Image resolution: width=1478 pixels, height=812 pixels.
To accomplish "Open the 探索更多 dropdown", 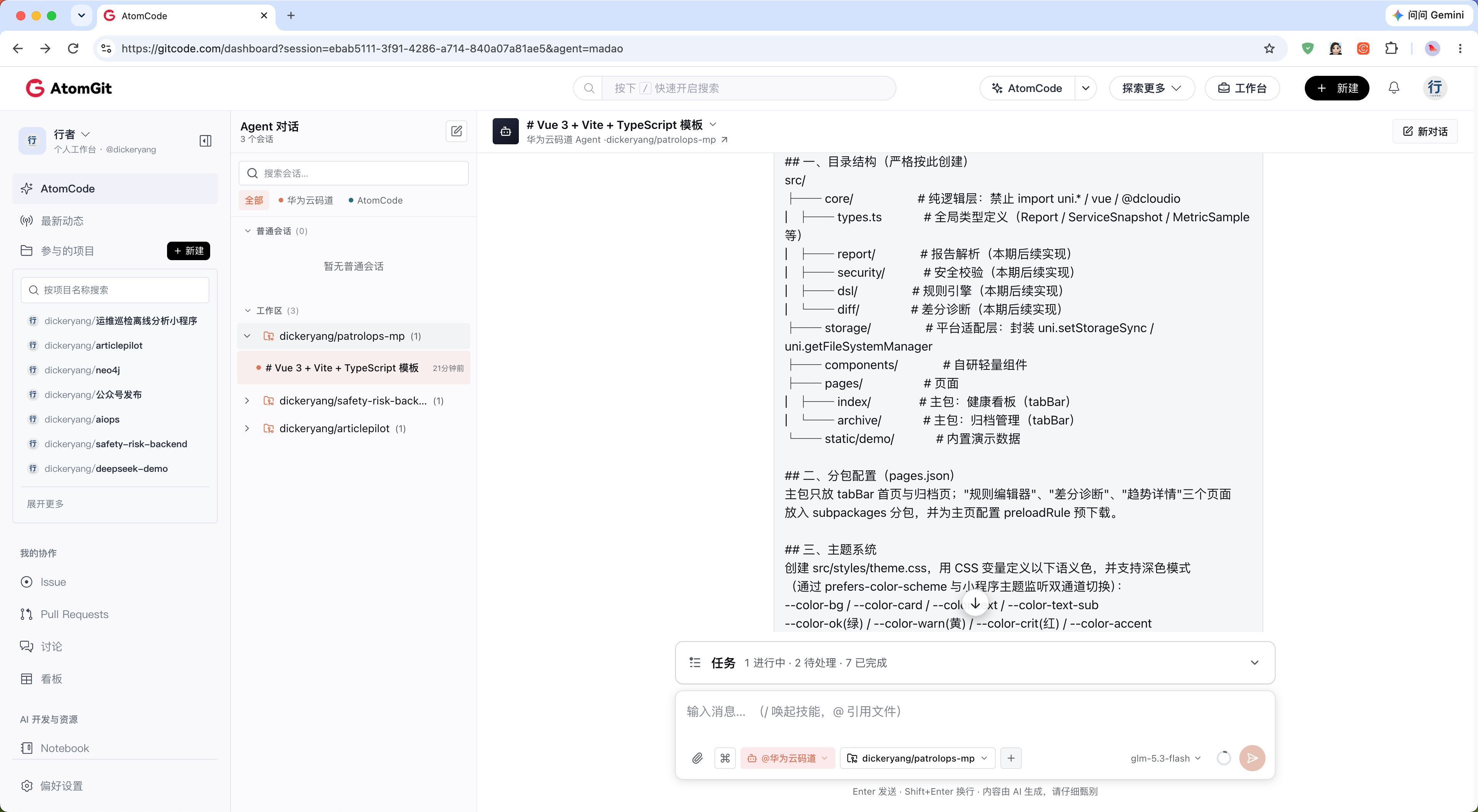I will coord(1152,89).
